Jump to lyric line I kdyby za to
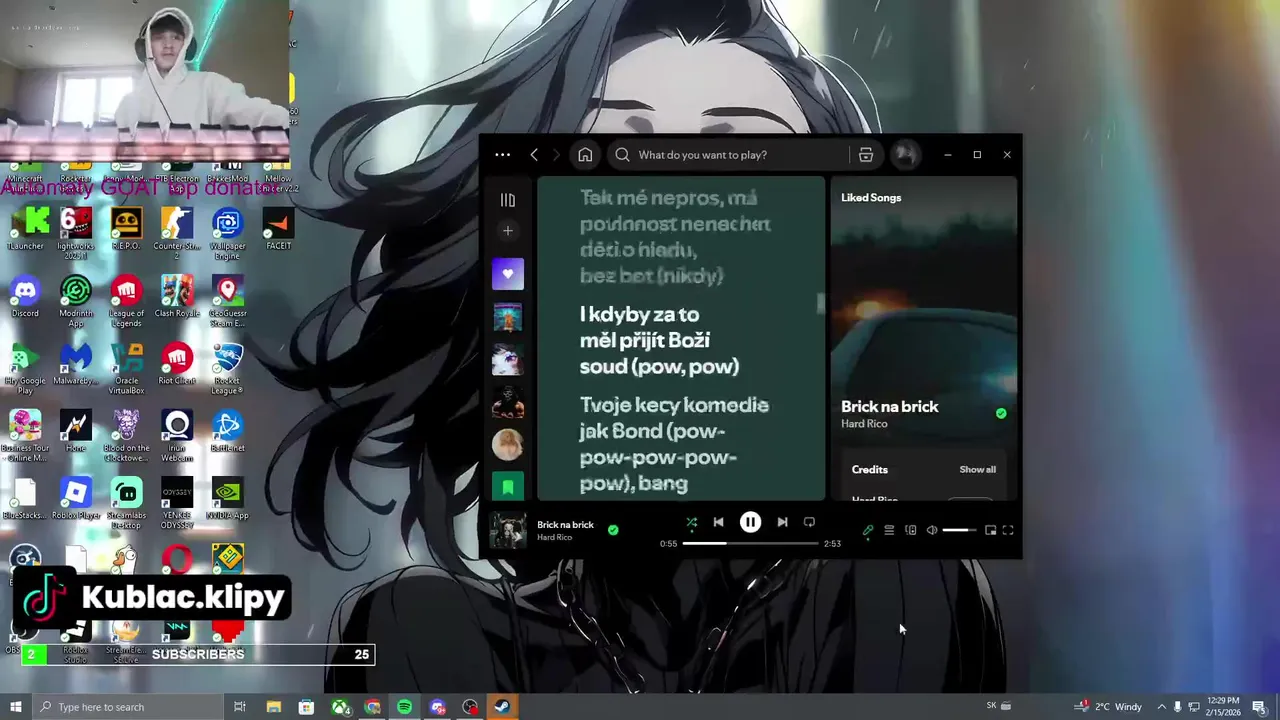1280x720 pixels. click(x=659, y=341)
